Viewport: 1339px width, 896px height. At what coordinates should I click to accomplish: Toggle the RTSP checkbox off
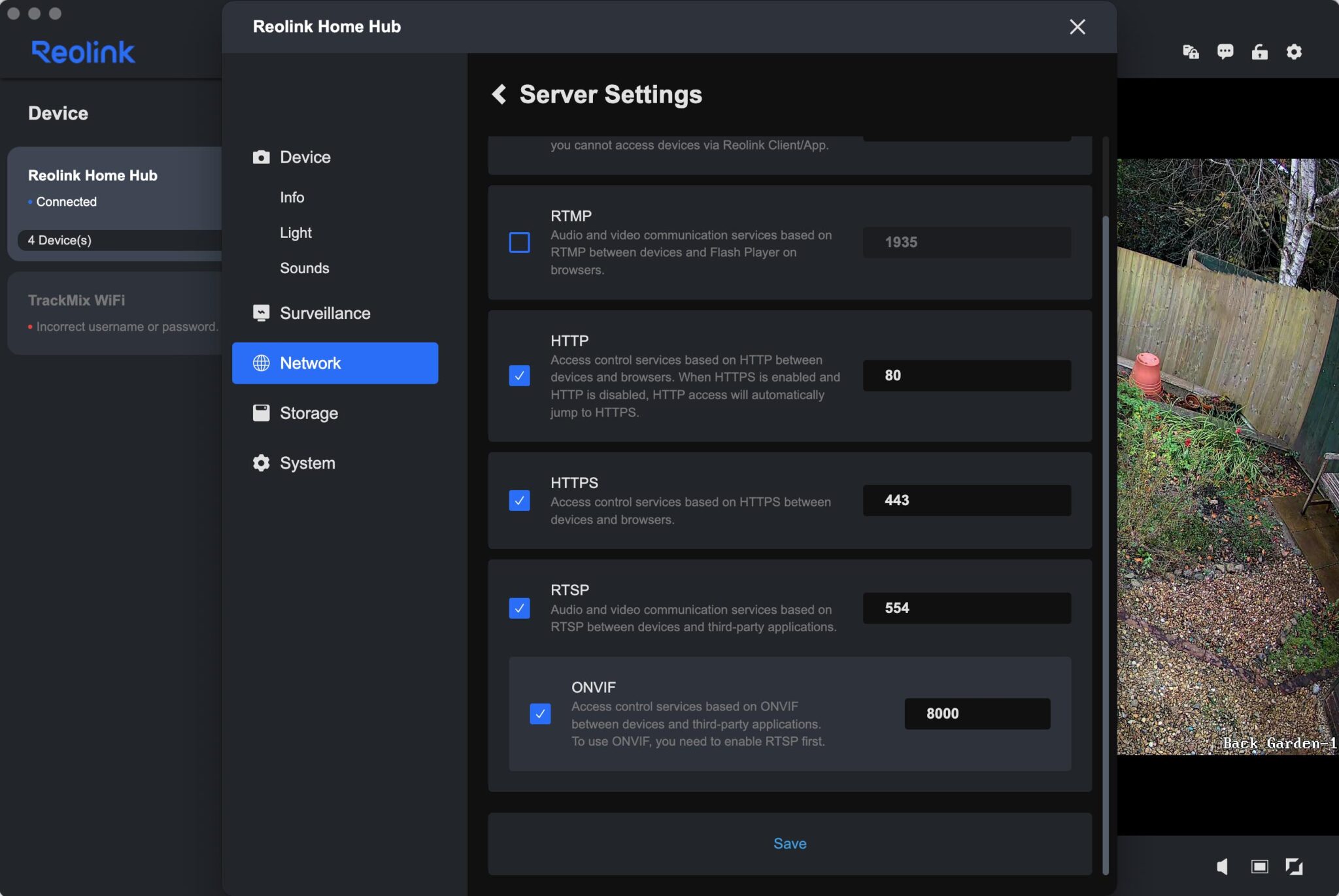click(x=519, y=608)
